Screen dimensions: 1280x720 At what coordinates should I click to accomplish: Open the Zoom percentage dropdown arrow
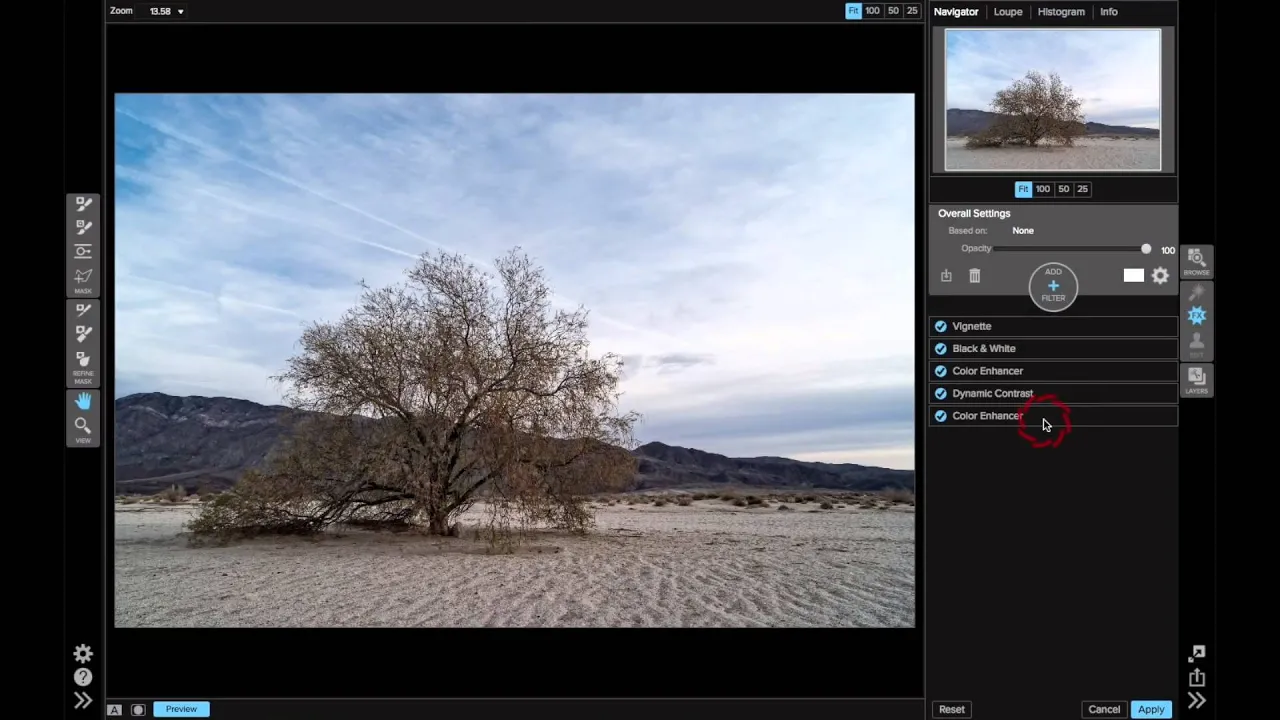pyautogui.click(x=180, y=12)
